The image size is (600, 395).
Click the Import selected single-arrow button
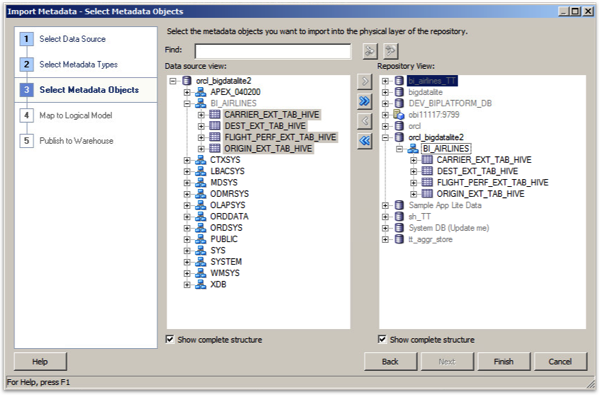(x=365, y=81)
